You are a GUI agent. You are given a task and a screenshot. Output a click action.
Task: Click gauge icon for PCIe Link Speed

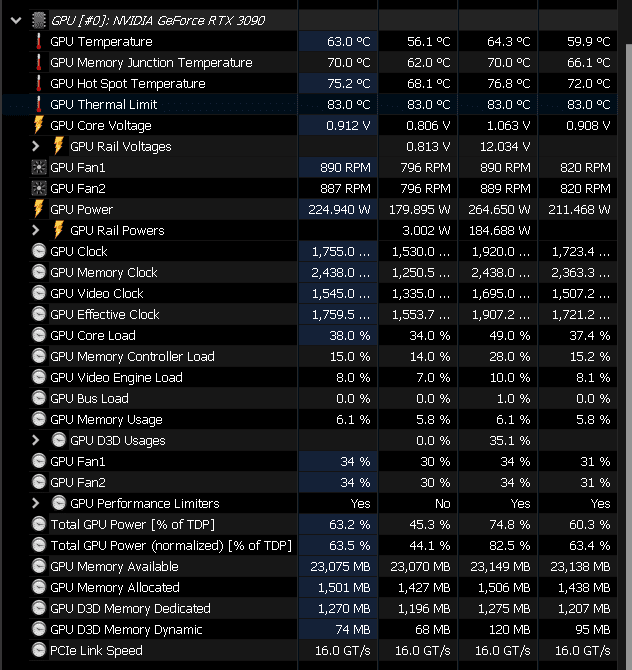tap(39, 650)
